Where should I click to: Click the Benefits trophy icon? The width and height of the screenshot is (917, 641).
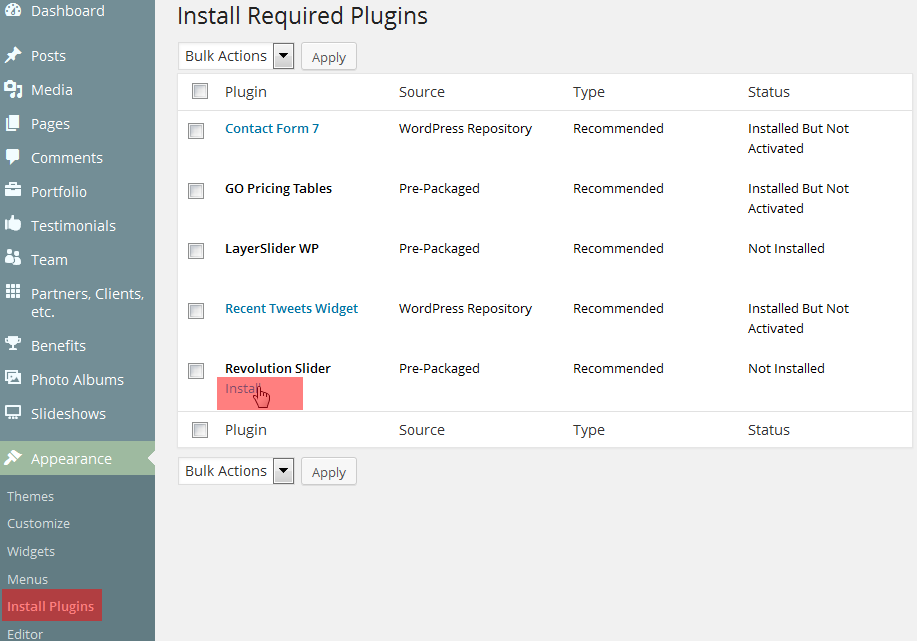[x=13, y=345]
